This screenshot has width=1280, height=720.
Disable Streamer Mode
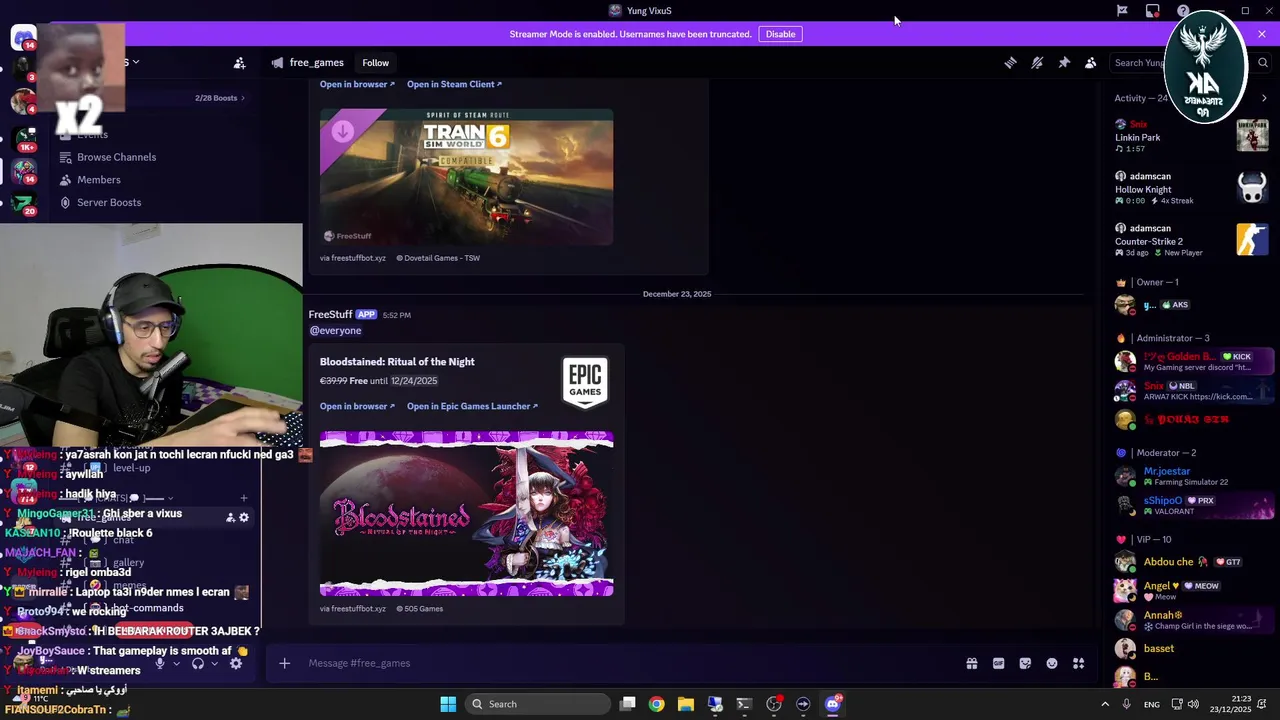point(780,34)
